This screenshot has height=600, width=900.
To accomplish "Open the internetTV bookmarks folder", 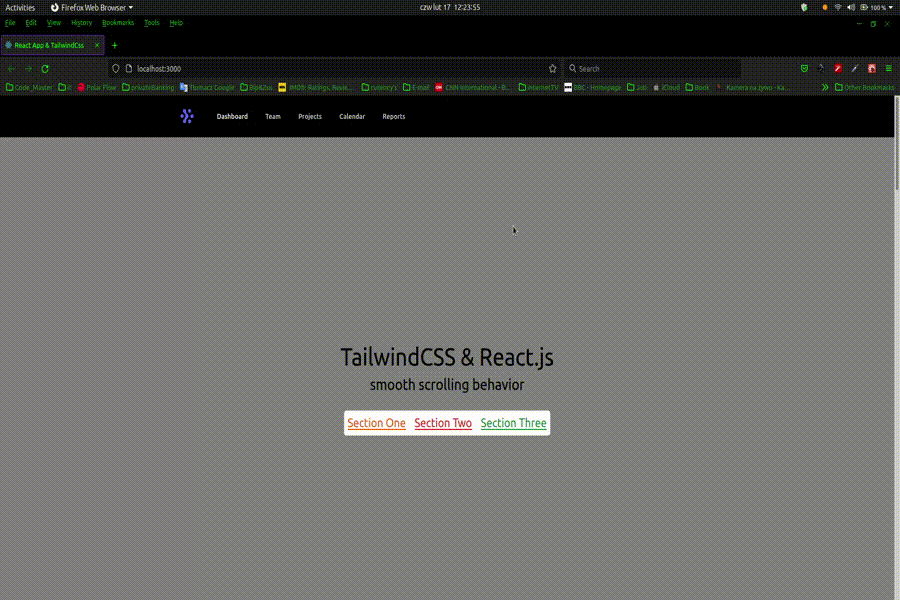I will (538, 88).
